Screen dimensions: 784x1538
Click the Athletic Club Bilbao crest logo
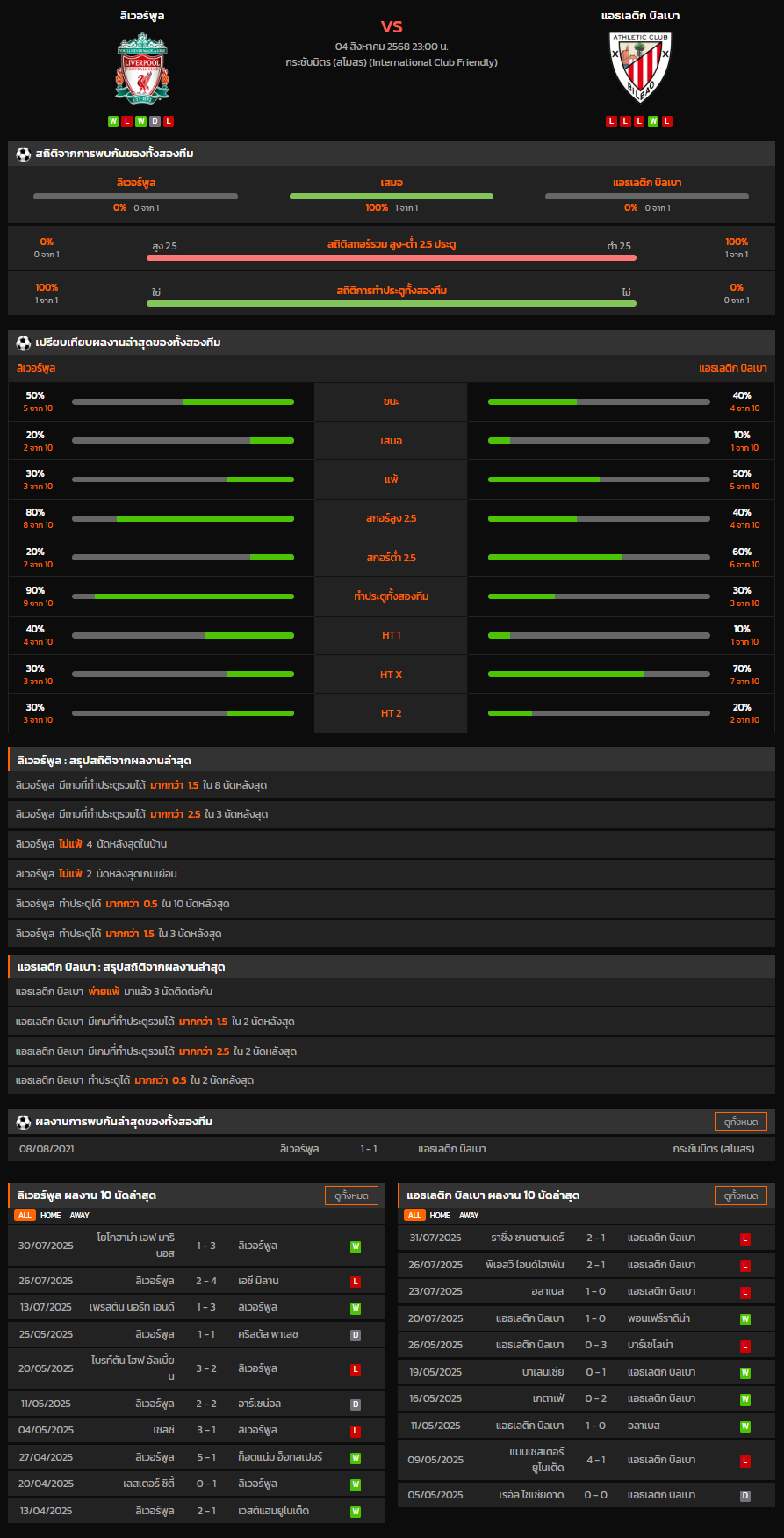tap(640, 68)
